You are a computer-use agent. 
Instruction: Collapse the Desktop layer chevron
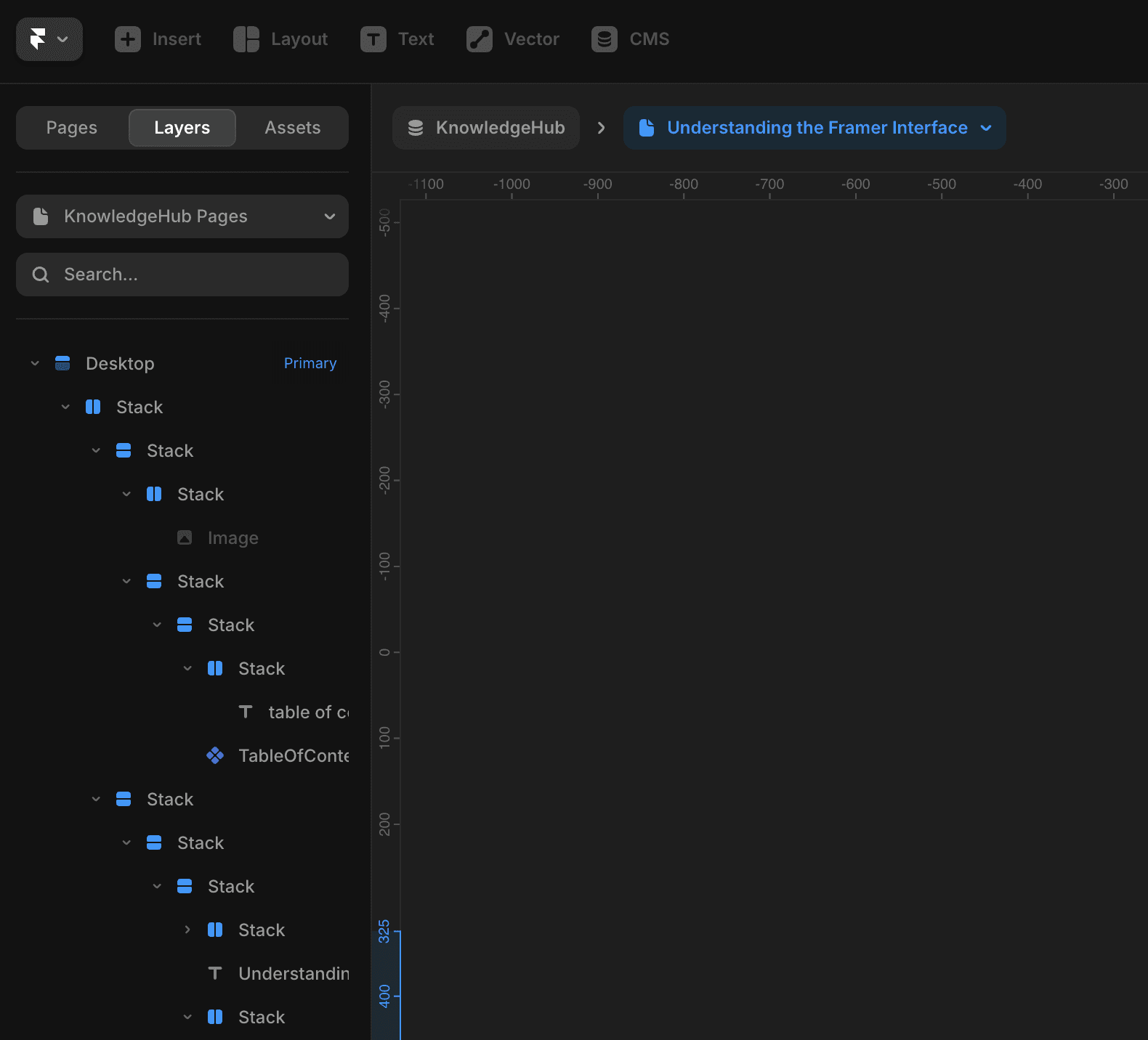pos(35,363)
